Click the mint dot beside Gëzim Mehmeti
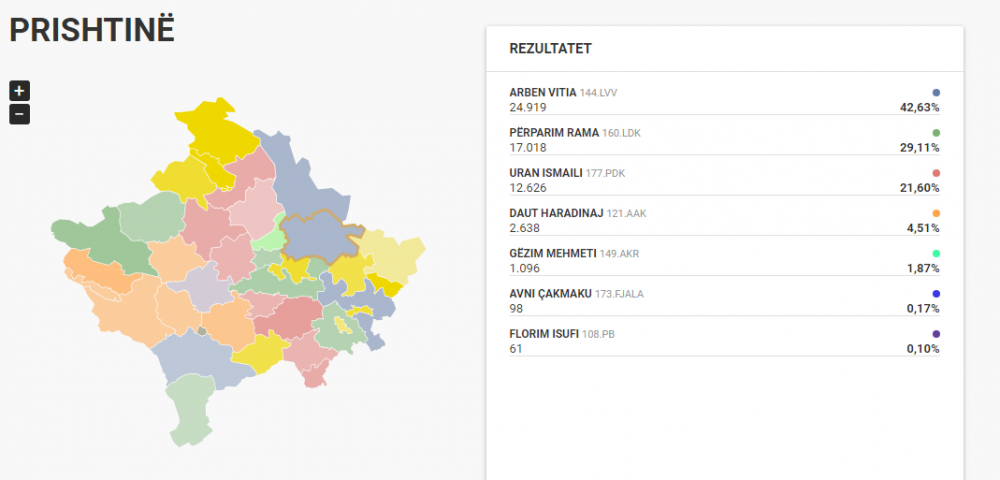This screenshot has width=1000, height=480. point(936,253)
